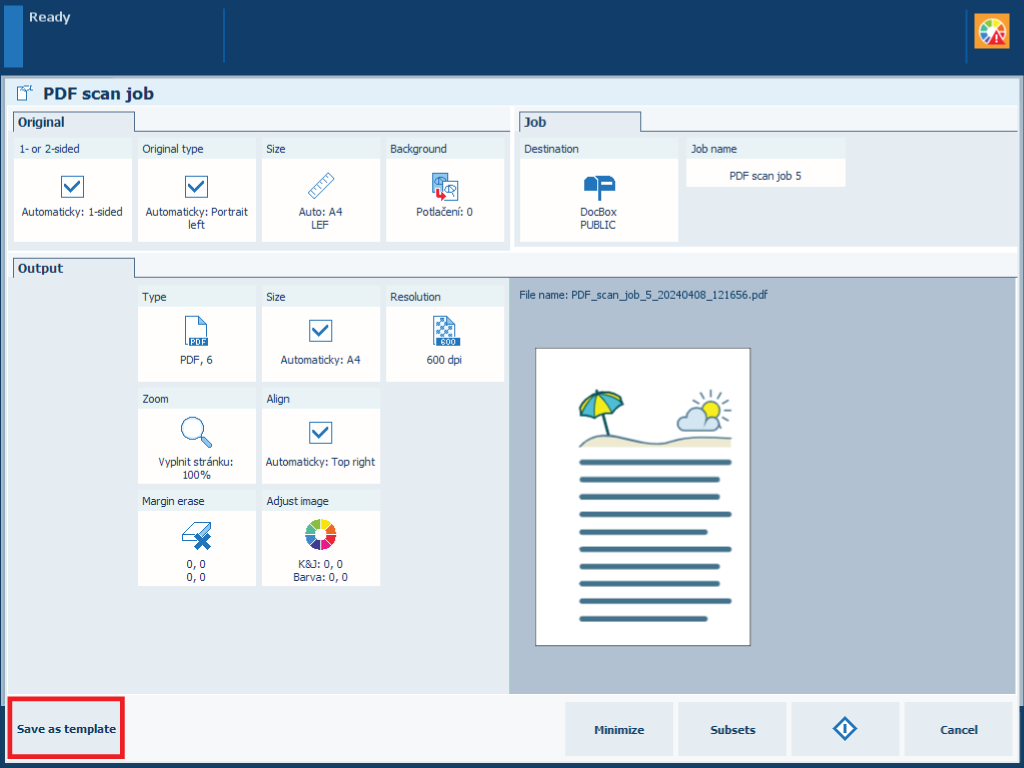Viewport: 1024px width, 768px height.
Task: Open the PDF file Type icon
Action: pos(196,331)
